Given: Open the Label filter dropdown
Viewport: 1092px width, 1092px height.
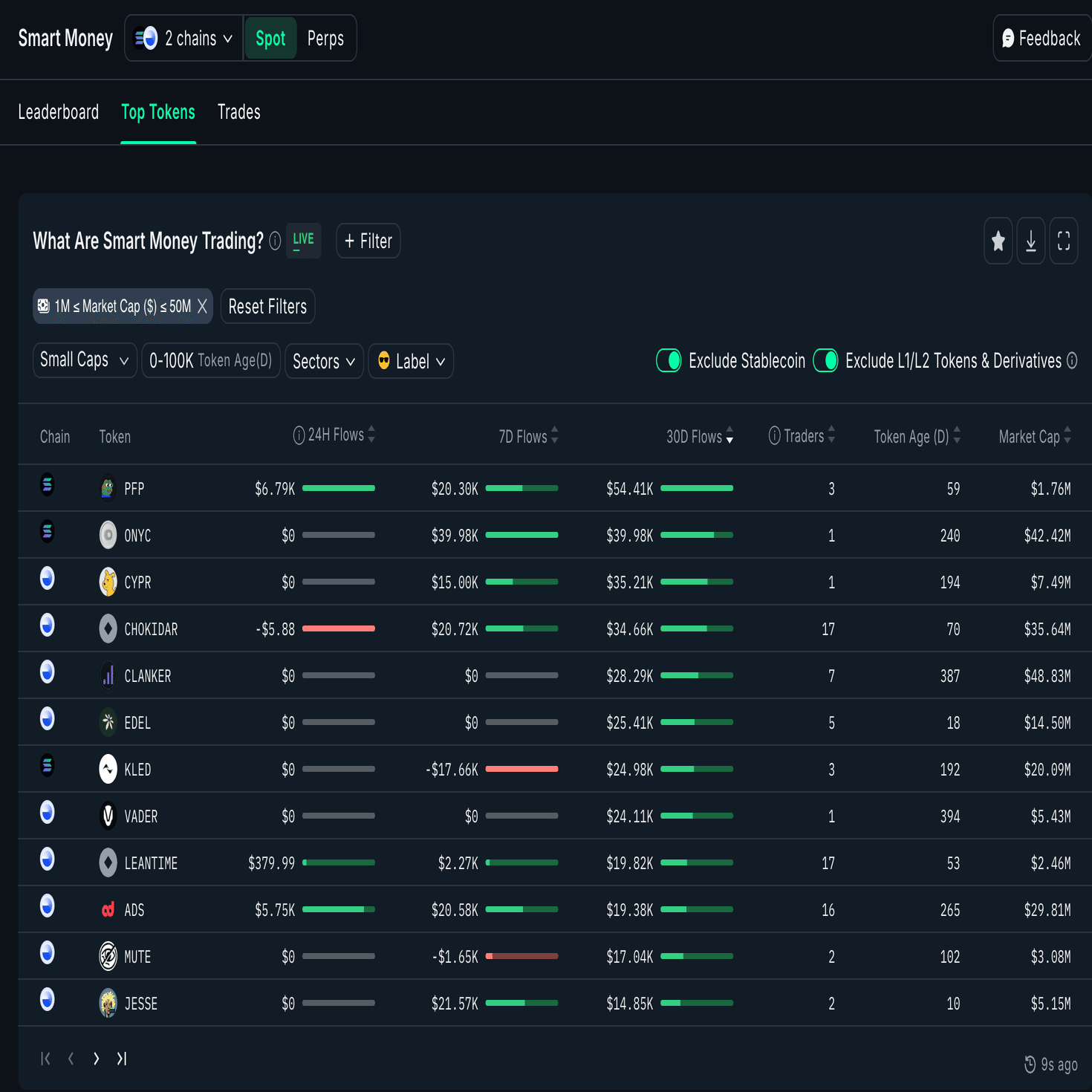Looking at the screenshot, I should click(x=410, y=361).
